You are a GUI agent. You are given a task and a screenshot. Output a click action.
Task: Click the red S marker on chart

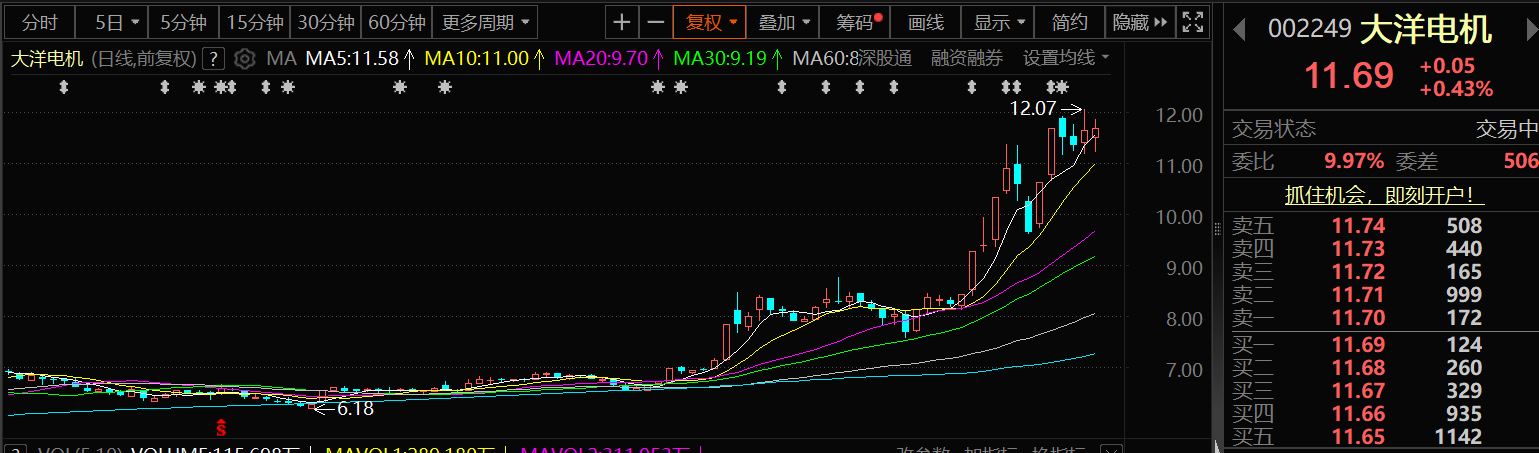click(x=222, y=428)
